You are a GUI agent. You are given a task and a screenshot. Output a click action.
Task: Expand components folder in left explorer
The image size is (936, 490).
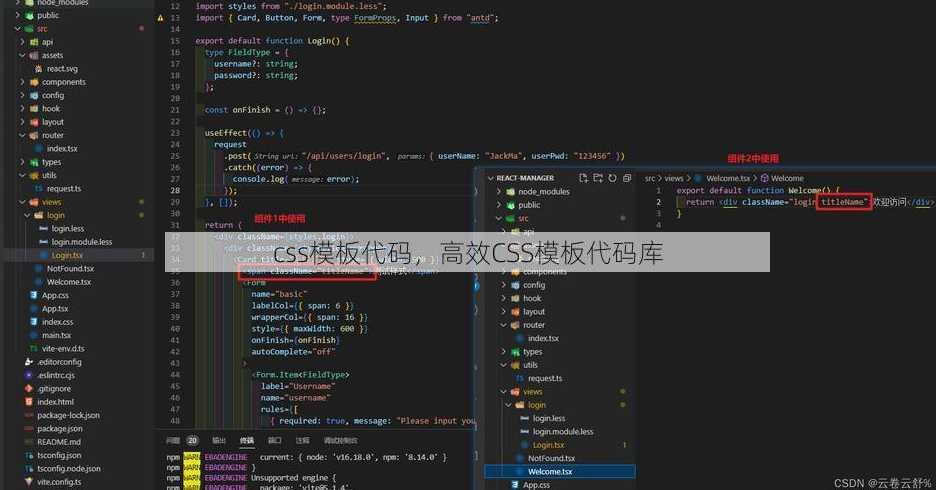pyautogui.click(x=22, y=82)
